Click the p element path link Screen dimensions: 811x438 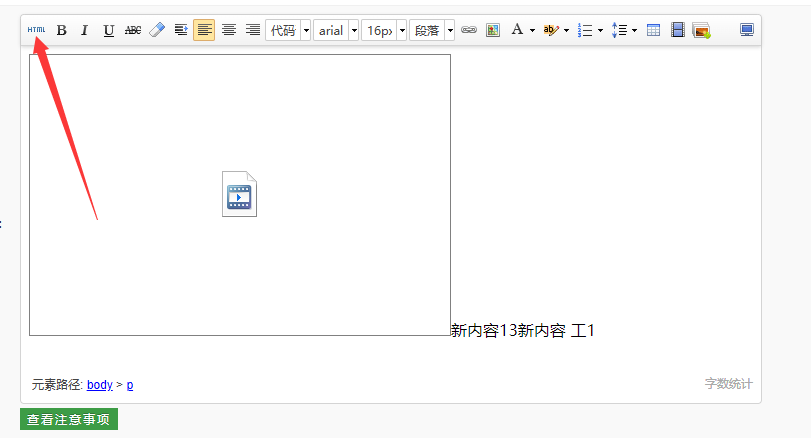click(x=130, y=385)
